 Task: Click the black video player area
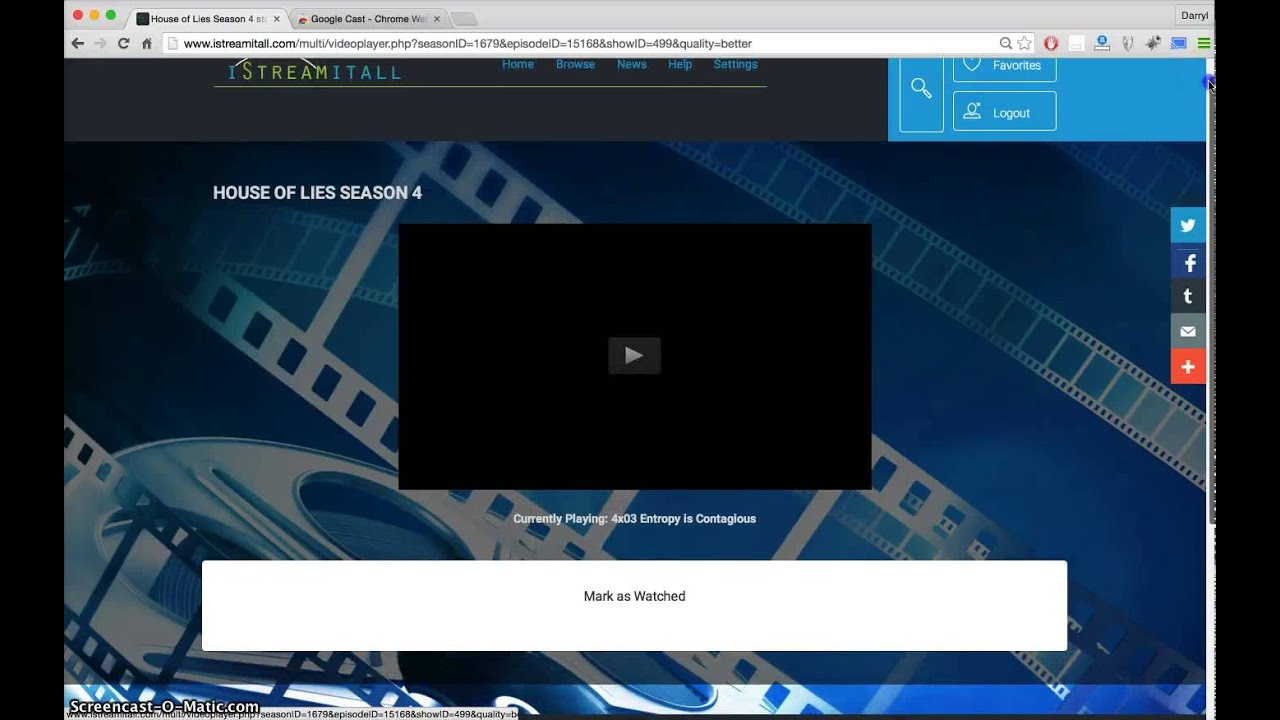point(635,357)
